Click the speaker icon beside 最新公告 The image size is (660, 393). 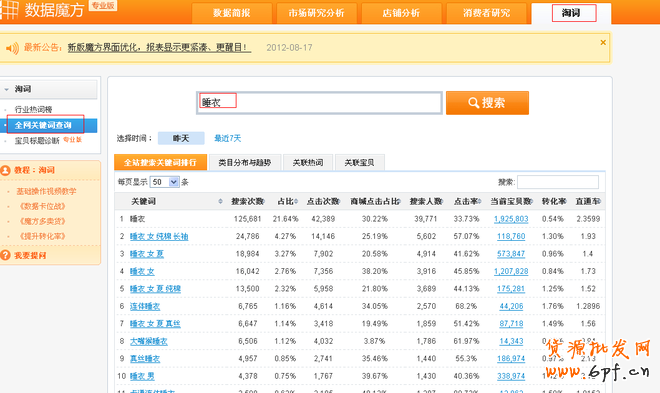click(x=12, y=48)
